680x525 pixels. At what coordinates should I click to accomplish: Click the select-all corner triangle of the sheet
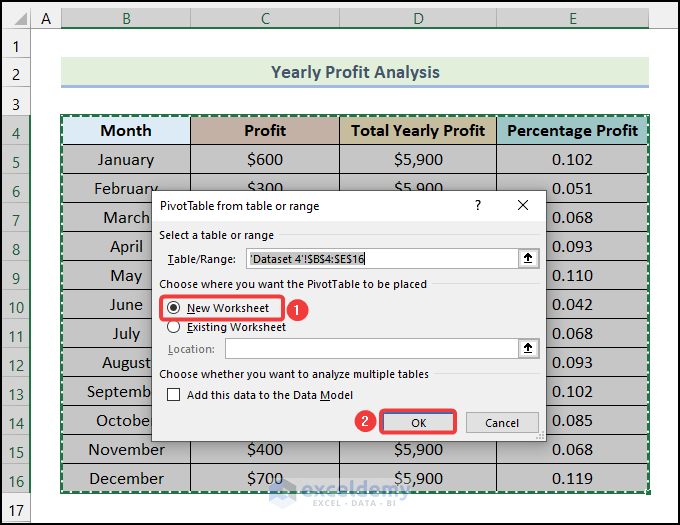pos(19,19)
